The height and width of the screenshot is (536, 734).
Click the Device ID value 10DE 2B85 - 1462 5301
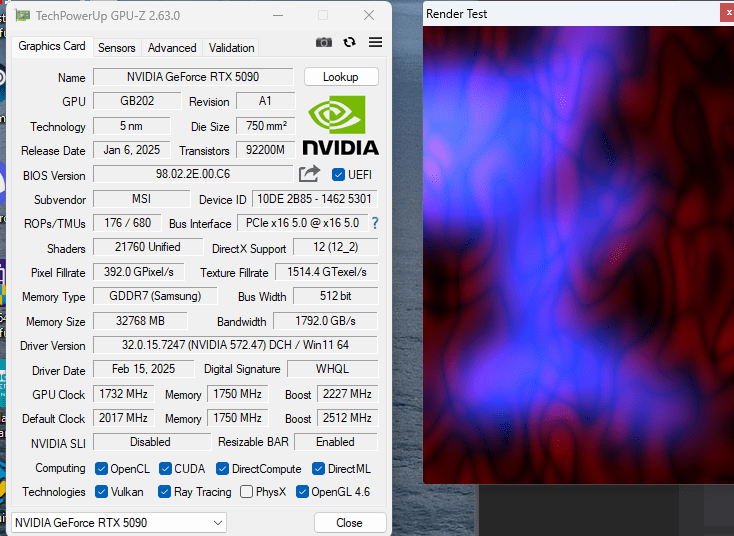pyautogui.click(x=314, y=199)
